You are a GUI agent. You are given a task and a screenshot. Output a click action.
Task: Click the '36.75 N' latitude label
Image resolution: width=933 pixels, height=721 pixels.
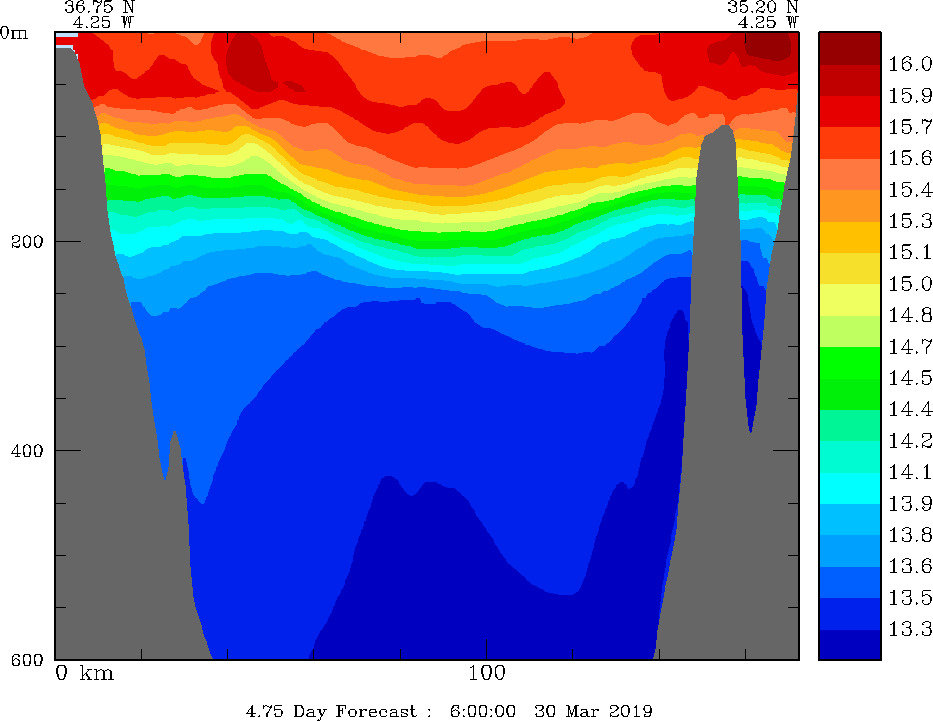click(x=99, y=7)
